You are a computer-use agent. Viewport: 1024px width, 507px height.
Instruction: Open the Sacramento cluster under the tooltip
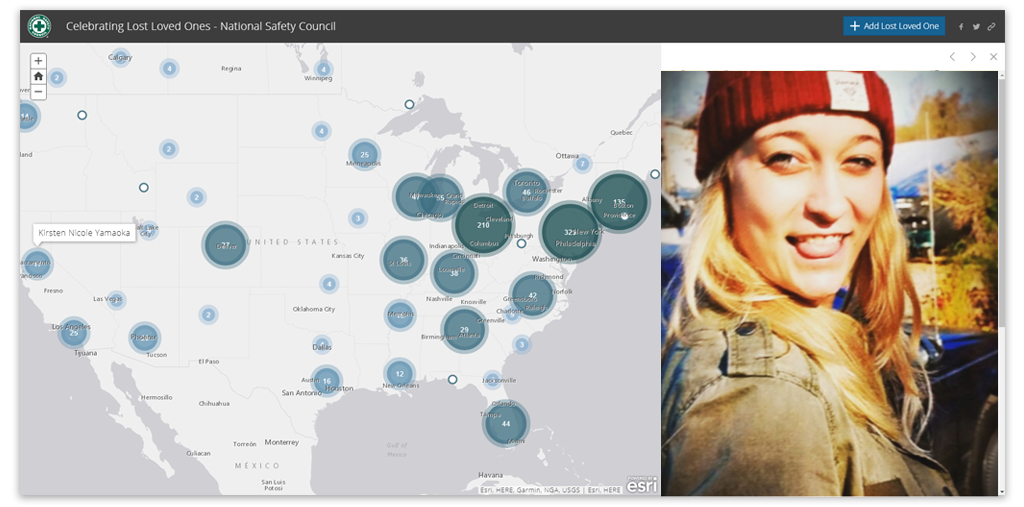click(x=37, y=264)
